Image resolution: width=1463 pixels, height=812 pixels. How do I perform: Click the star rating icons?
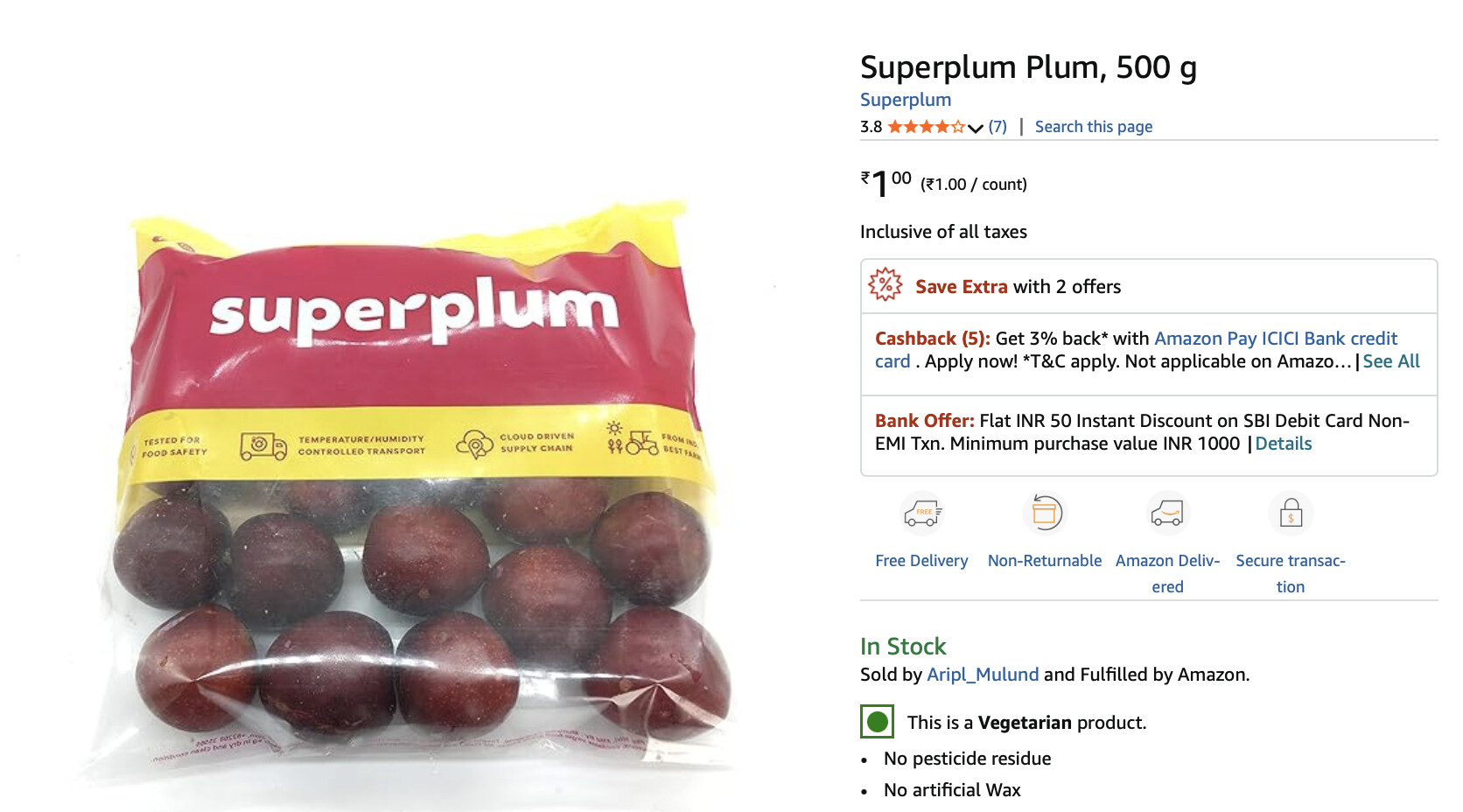(926, 127)
